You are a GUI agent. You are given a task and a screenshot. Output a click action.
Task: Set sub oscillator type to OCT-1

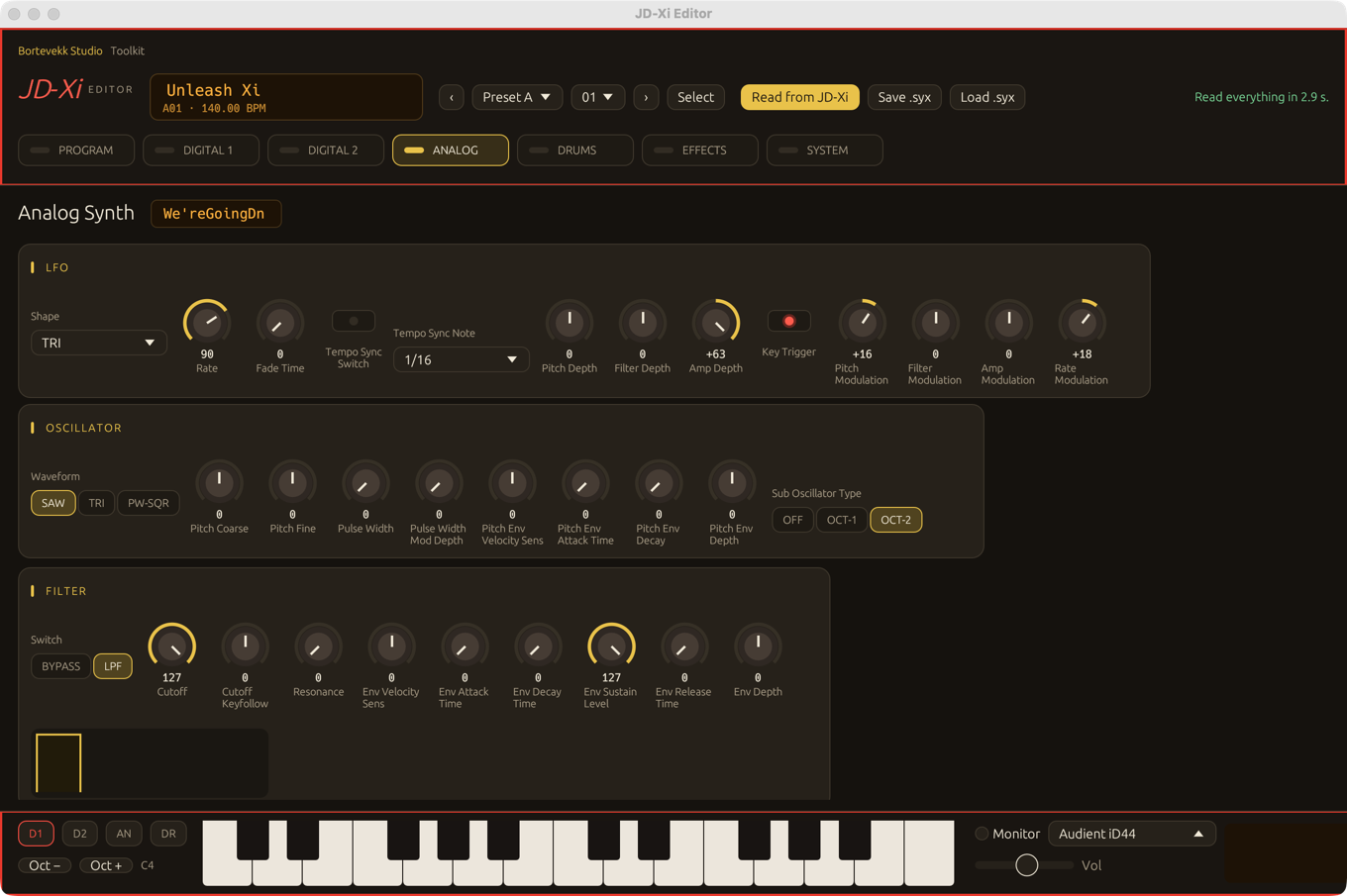[842, 520]
